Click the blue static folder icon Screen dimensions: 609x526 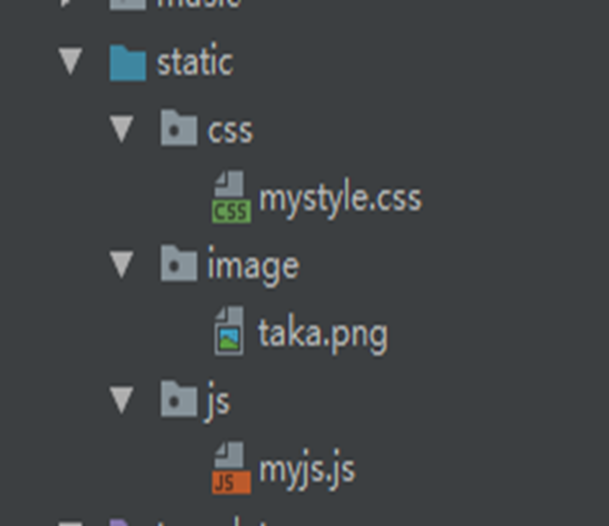[128, 63]
